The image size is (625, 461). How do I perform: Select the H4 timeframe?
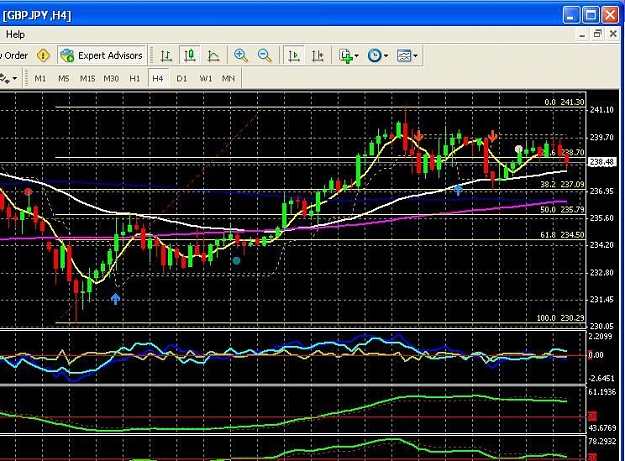(158, 78)
